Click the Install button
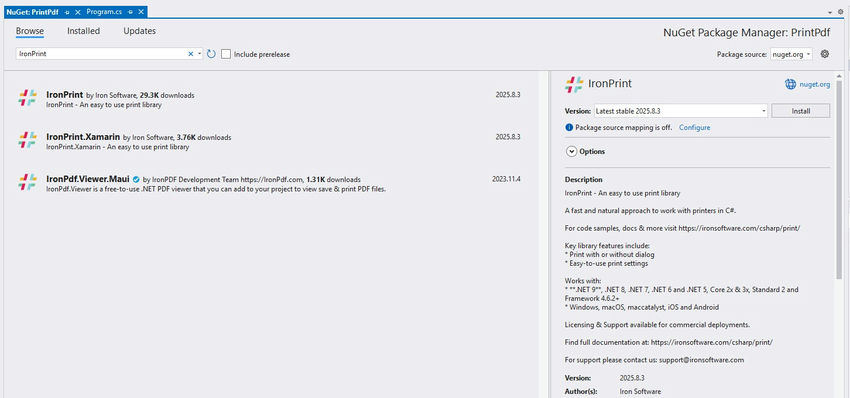Viewport: 850px width, 398px height. 800,111
